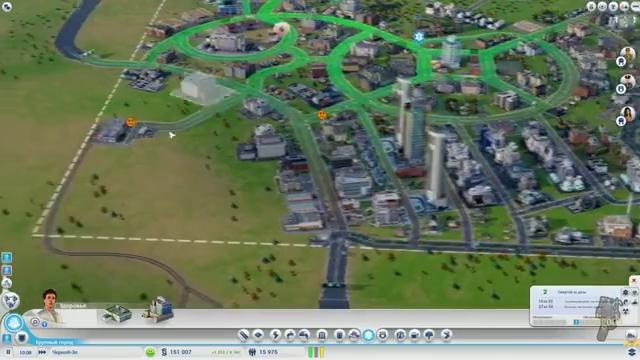Click the gray round icon beside info

click(35, 322)
